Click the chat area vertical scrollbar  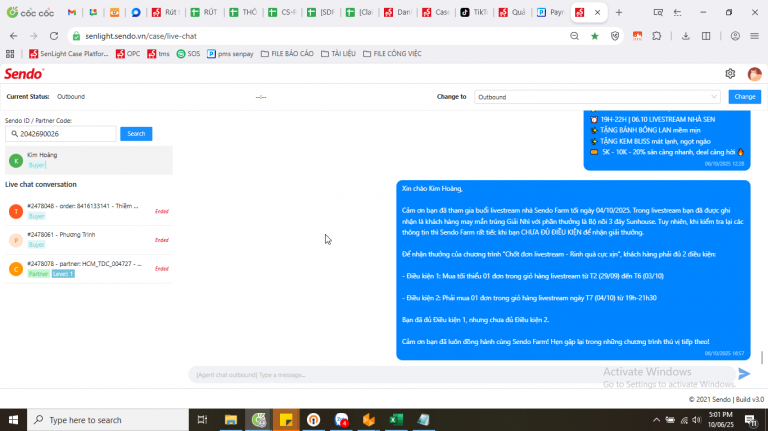[762, 358]
